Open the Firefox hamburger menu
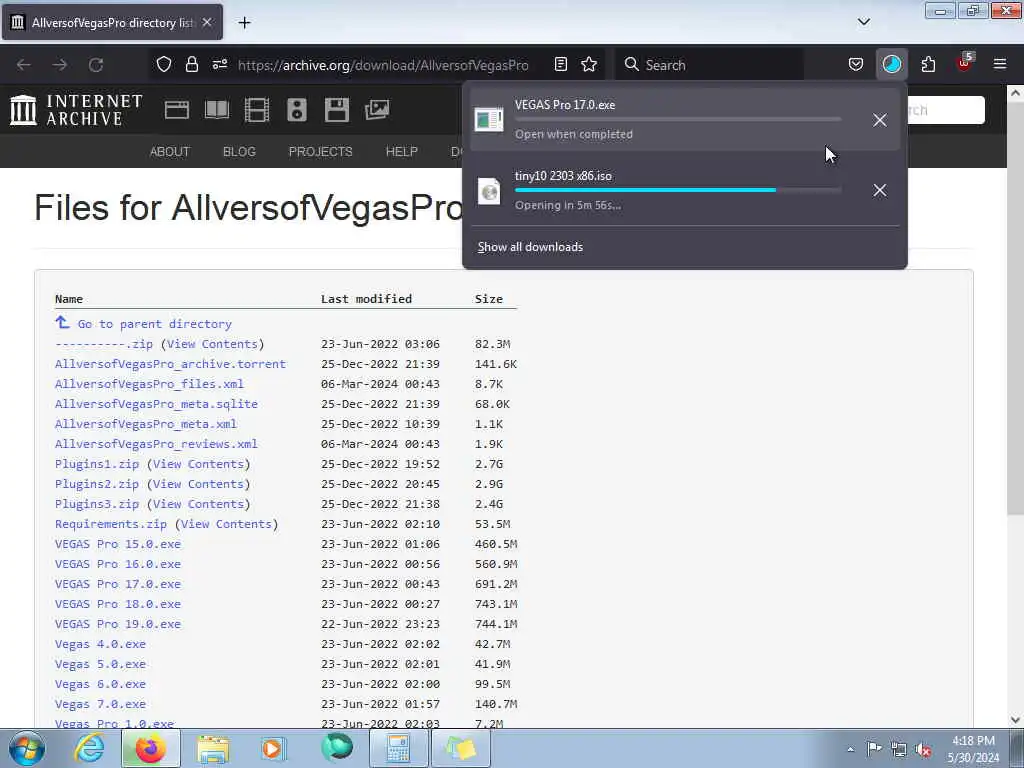The width and height of the screenshot is (1024, 768). [x=1000, y=64]
